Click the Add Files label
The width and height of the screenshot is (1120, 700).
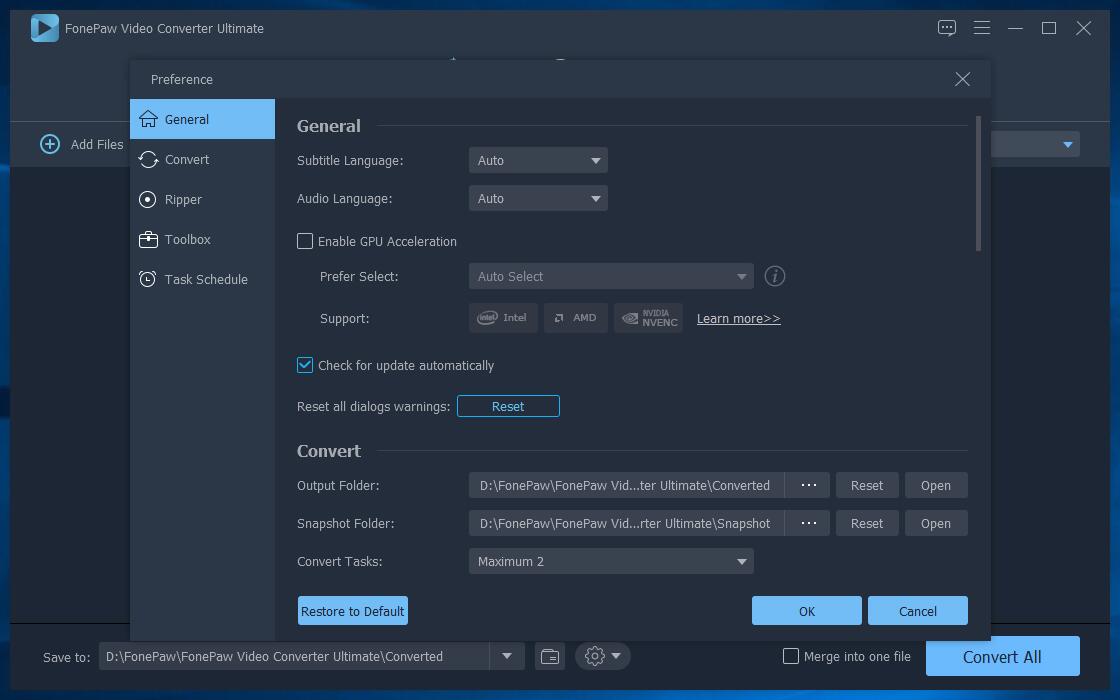(97, 144)
